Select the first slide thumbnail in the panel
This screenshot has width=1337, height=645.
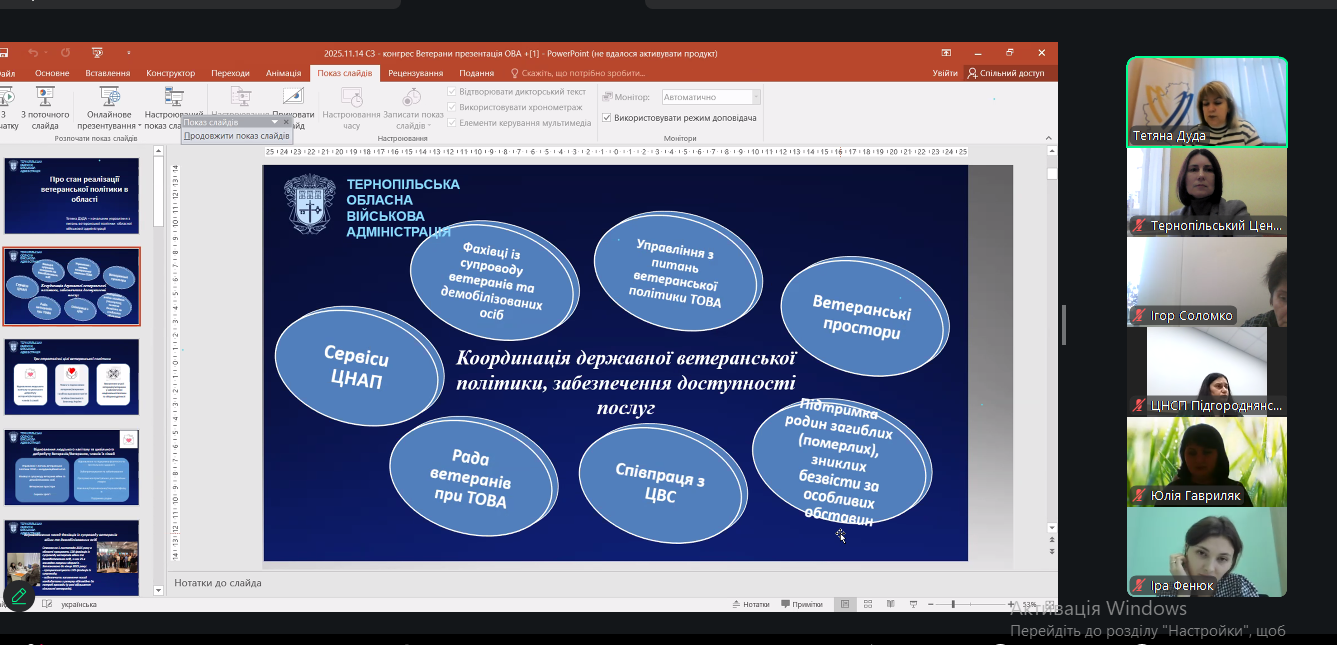tap(72, 195)
